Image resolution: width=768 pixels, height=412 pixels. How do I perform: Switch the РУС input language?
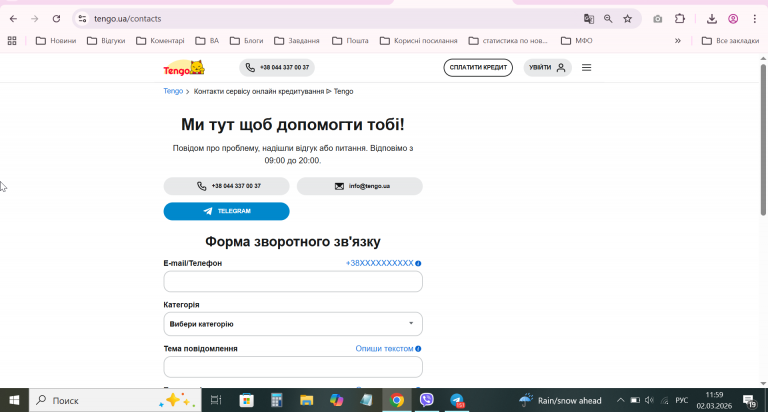pyautogui.click(x=682, y=400)
